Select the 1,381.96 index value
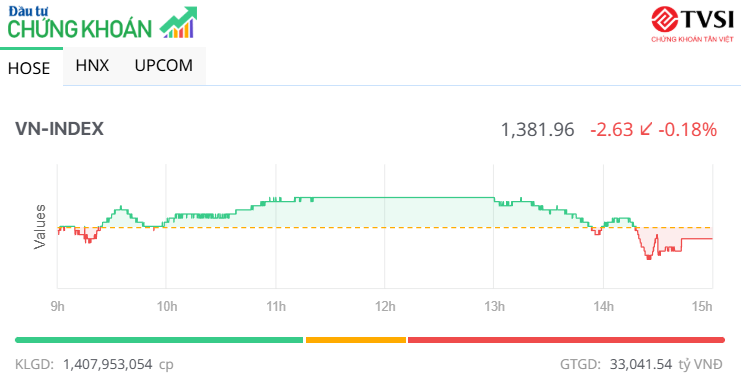This screenshot has height=389, width=741. (537, 130)
